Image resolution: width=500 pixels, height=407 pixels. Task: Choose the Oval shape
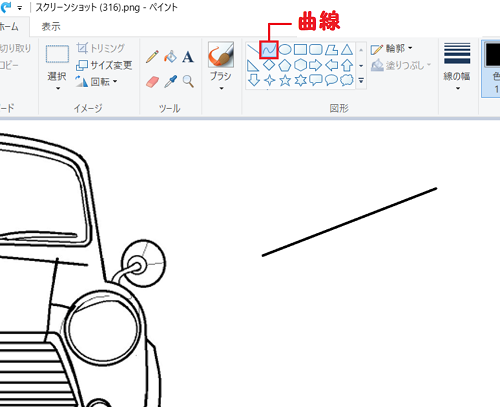pos(285,50)
